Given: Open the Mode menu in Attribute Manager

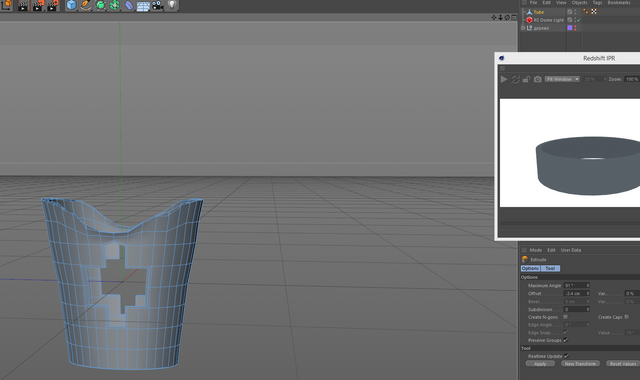Looking at the screenshot, I should coord(536,250).
